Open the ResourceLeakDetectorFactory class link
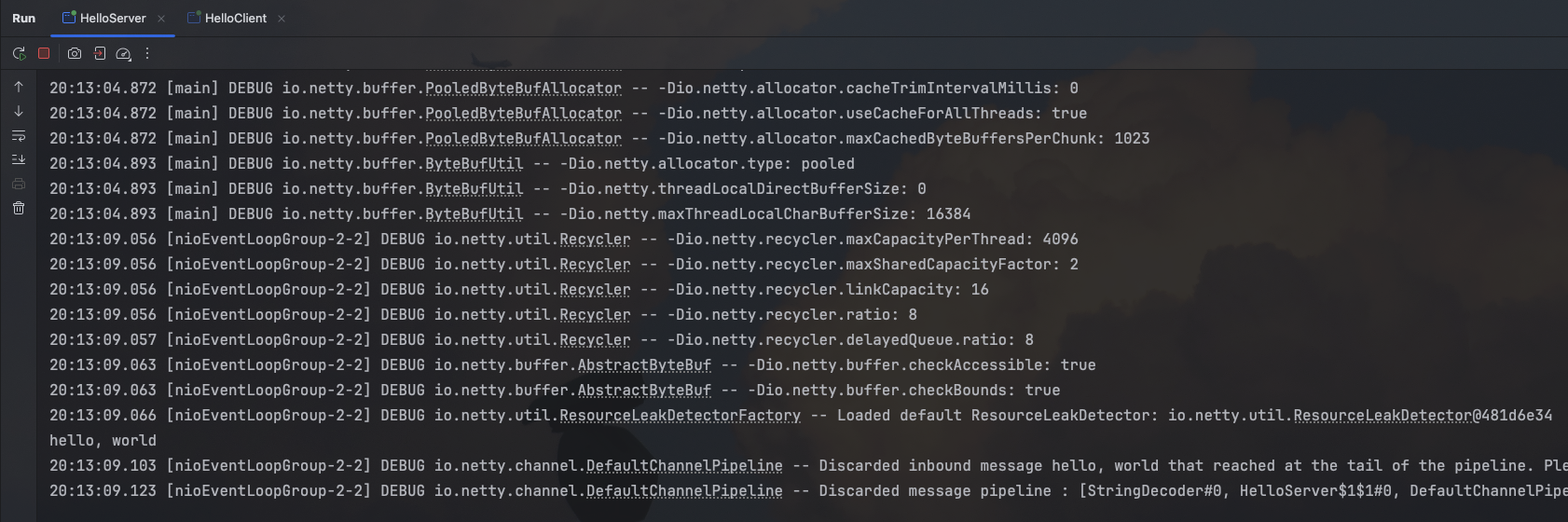 coord(680,416)
